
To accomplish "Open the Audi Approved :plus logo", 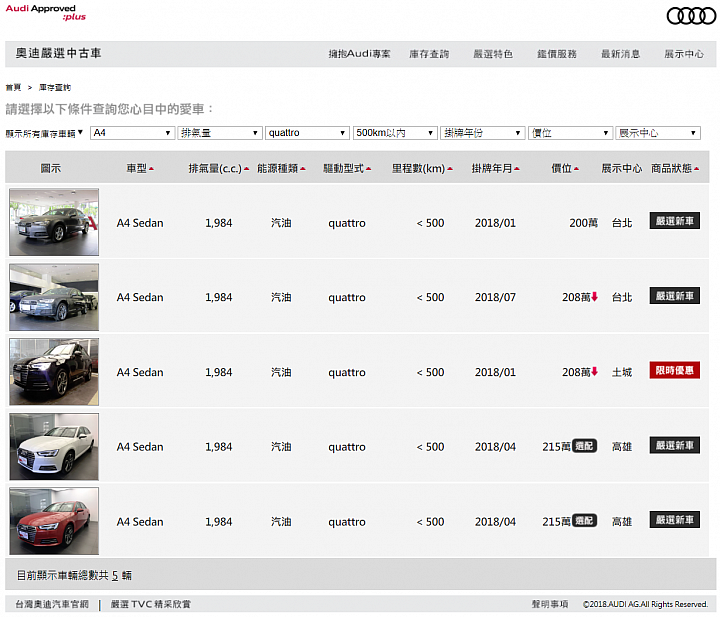I will [45, 12].
